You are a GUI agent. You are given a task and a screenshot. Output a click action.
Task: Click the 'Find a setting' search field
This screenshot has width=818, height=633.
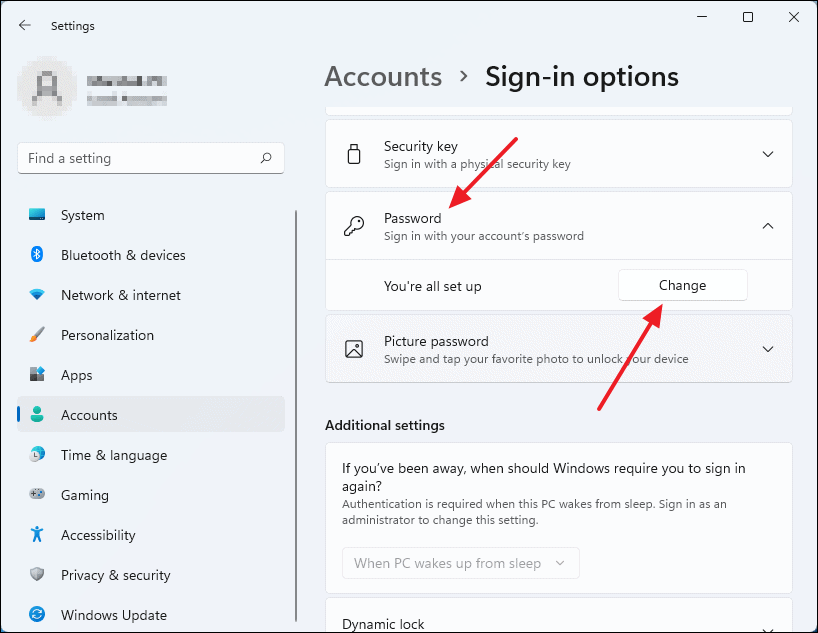click(150, 158)
